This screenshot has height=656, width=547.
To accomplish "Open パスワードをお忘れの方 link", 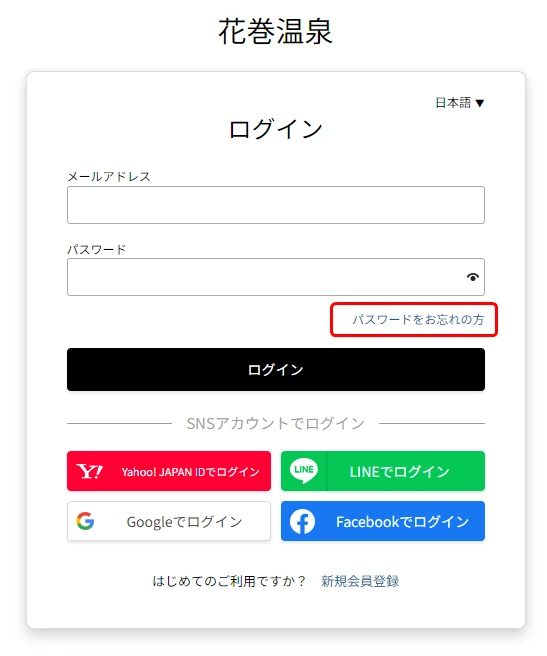I will click(x=418, y=320).
